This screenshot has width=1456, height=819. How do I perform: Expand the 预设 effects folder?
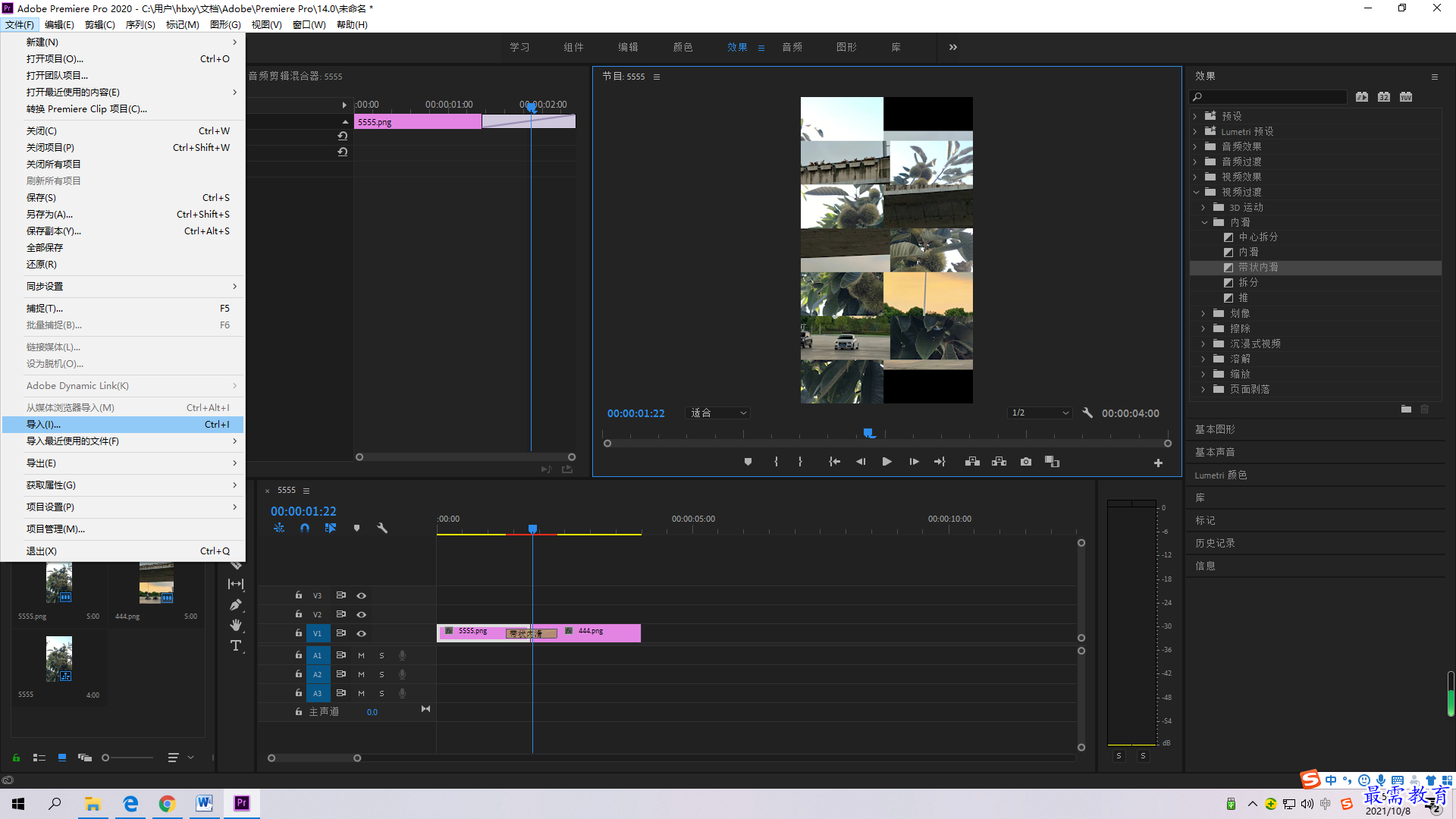tap(1195, 116)
